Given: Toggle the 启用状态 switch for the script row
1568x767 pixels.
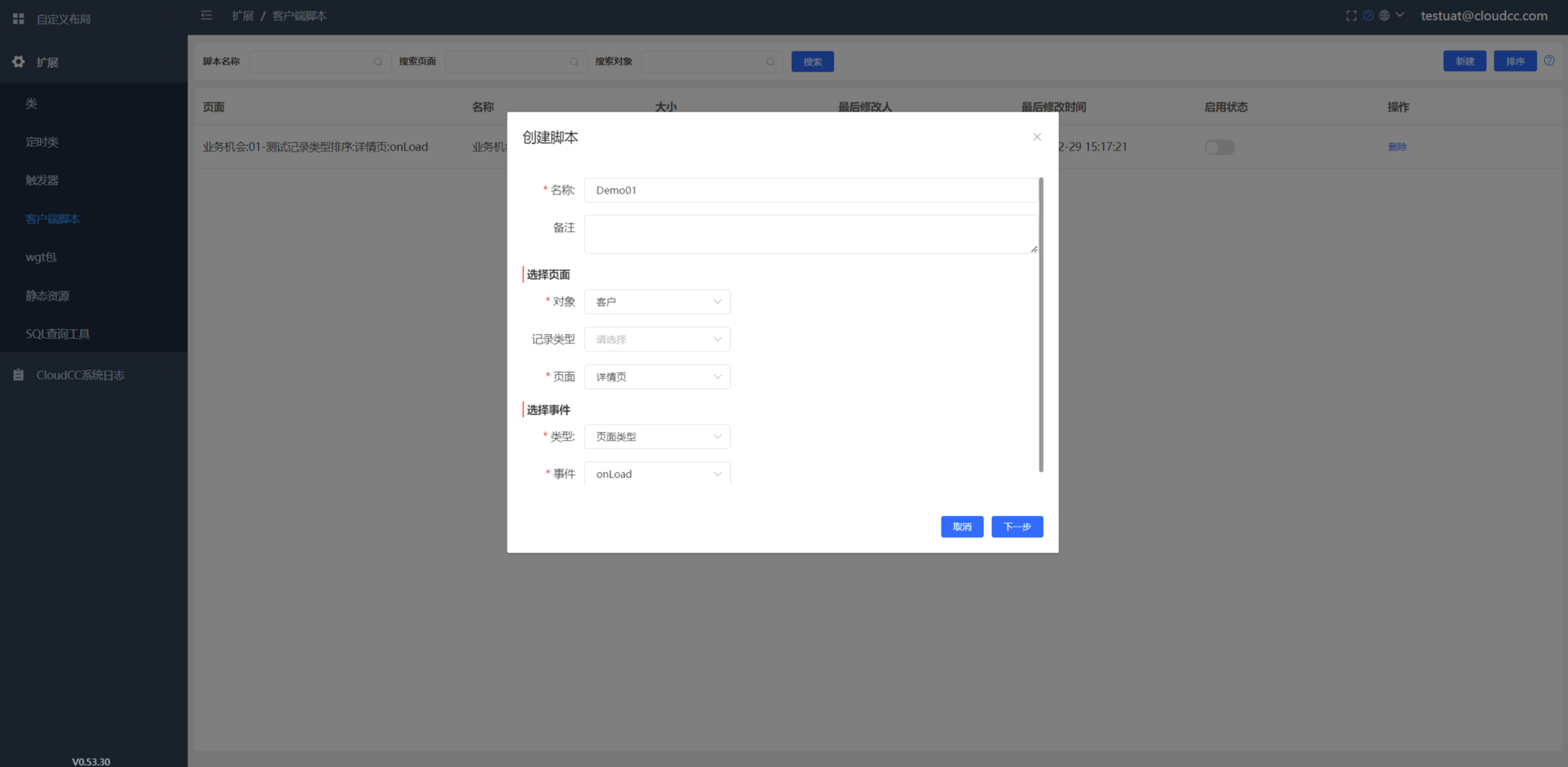Looking at the screenshot, I should [1219, 147].
